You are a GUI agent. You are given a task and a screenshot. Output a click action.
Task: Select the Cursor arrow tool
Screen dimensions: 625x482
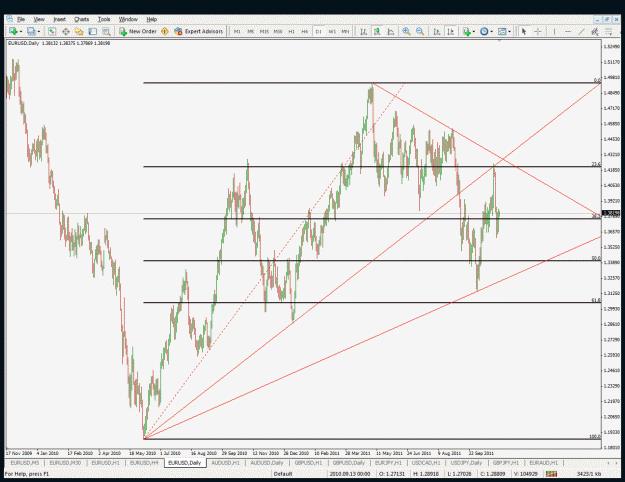pos(524,31)
